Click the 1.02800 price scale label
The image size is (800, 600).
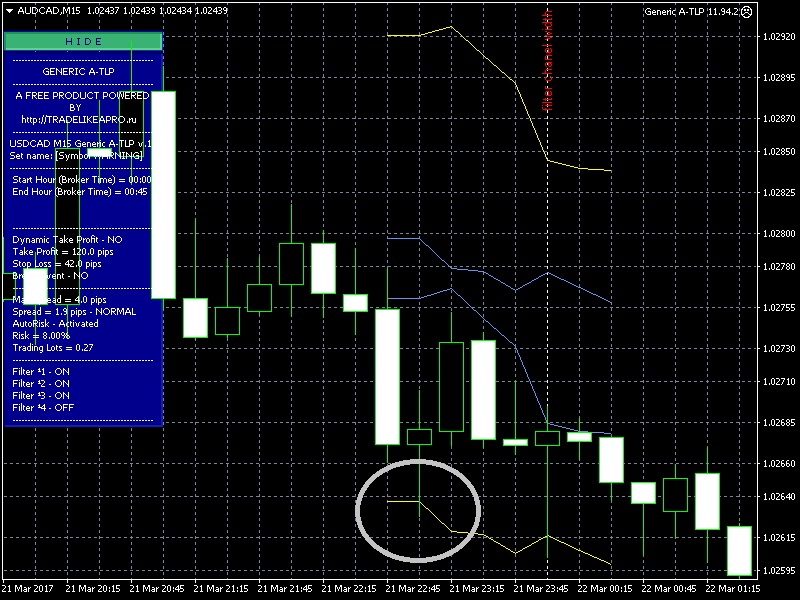pyautogui.click(x=779, y=234)
